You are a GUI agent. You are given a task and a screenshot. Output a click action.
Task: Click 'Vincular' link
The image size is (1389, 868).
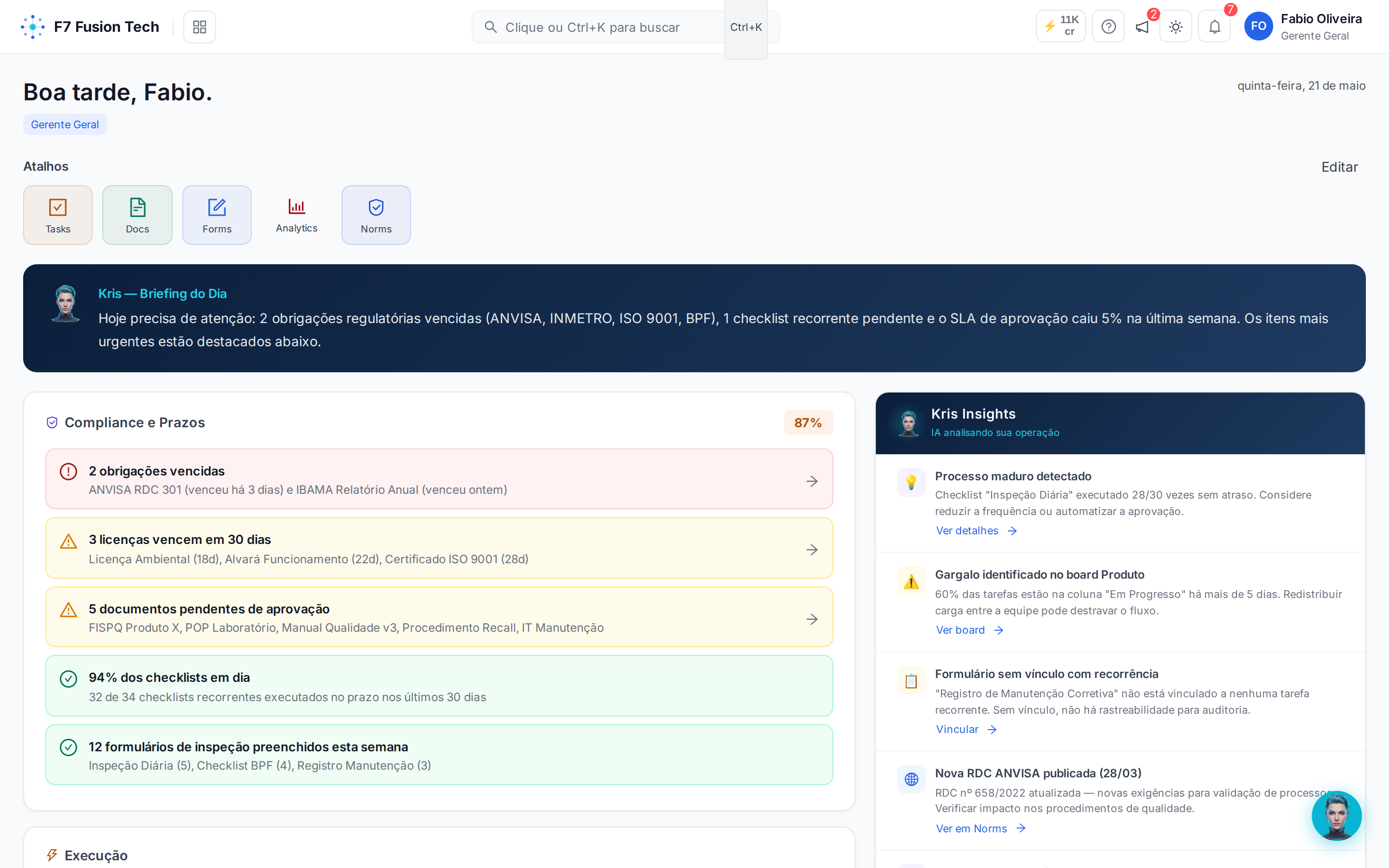pos(967,729)
